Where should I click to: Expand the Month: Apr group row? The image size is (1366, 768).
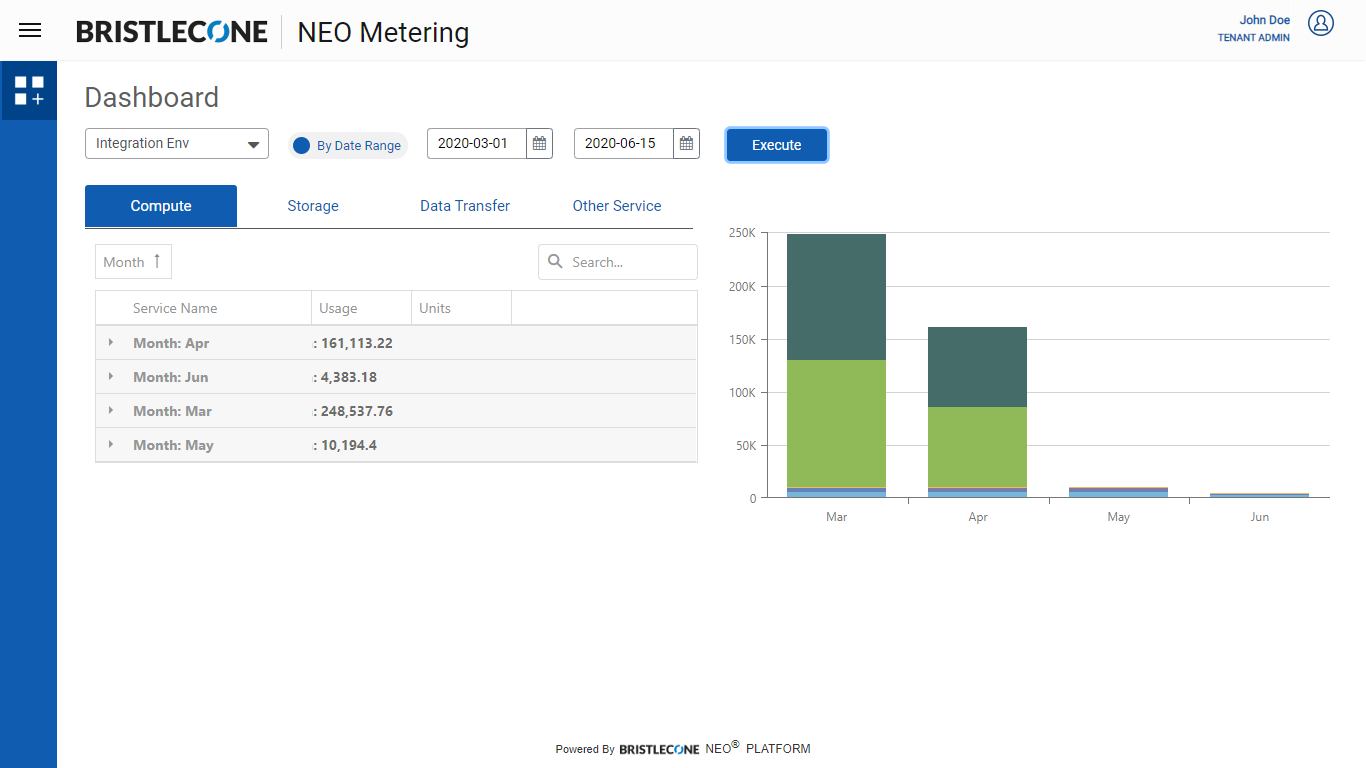[111, 343]
